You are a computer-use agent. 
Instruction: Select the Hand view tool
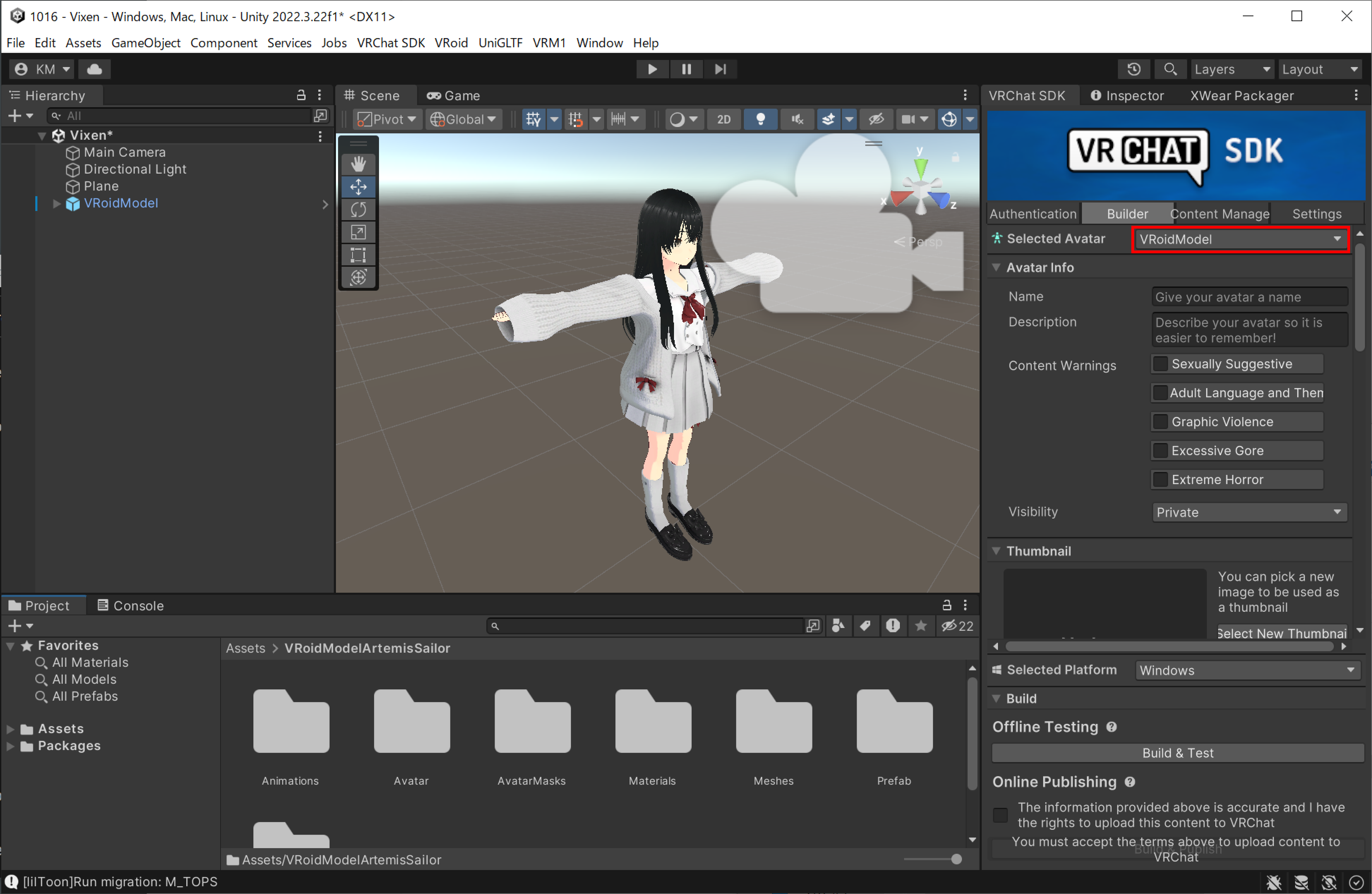point(358,164)
